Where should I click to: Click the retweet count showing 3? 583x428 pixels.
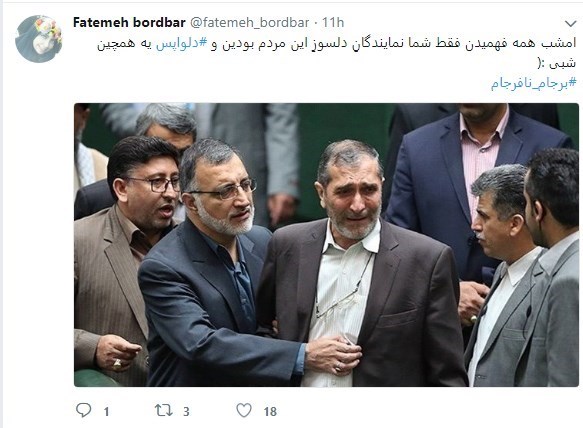click(186, 412)
